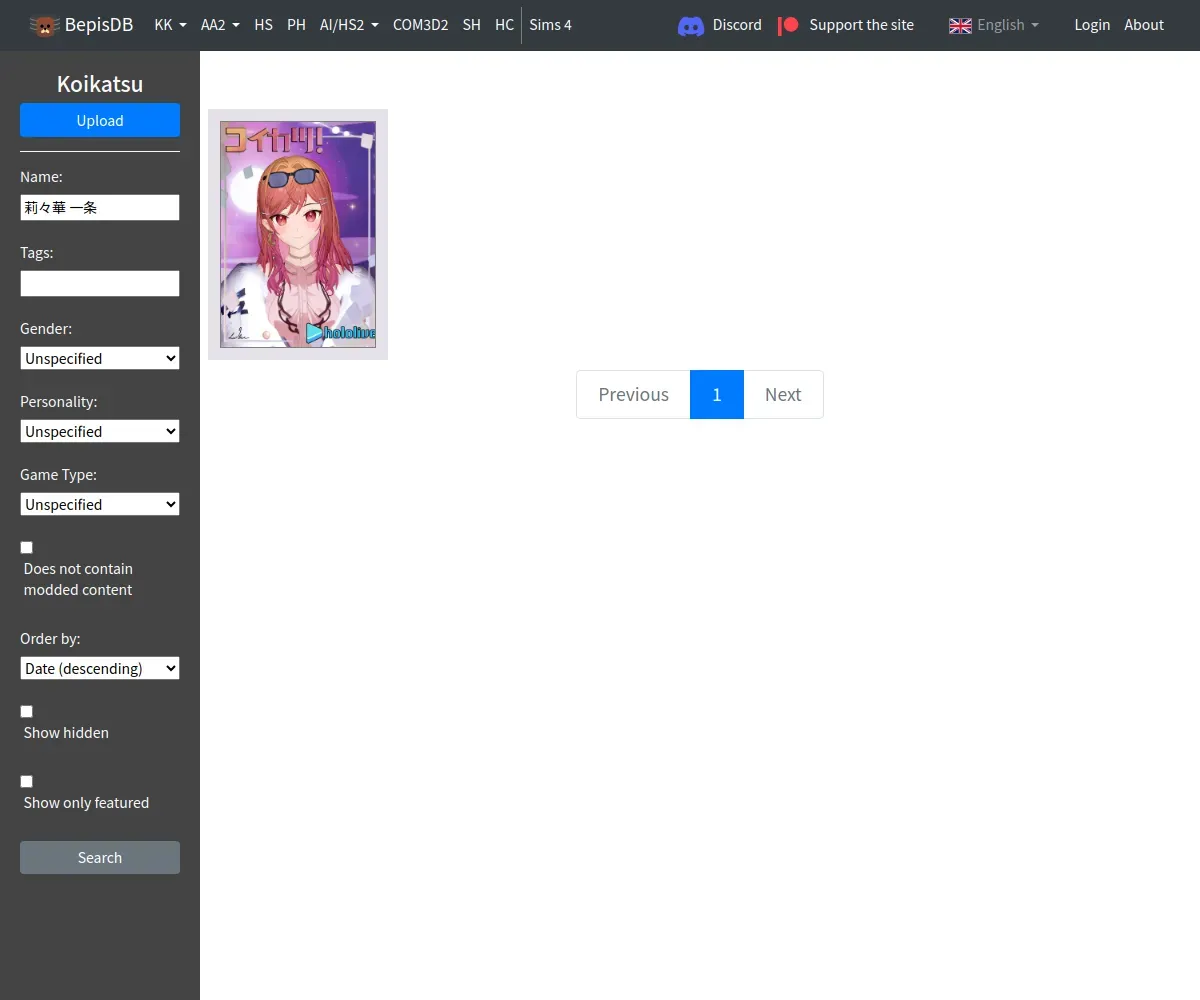The image size is (1200, 1000).
Task: Go to Next results page
Action: [x=783, y=394]
